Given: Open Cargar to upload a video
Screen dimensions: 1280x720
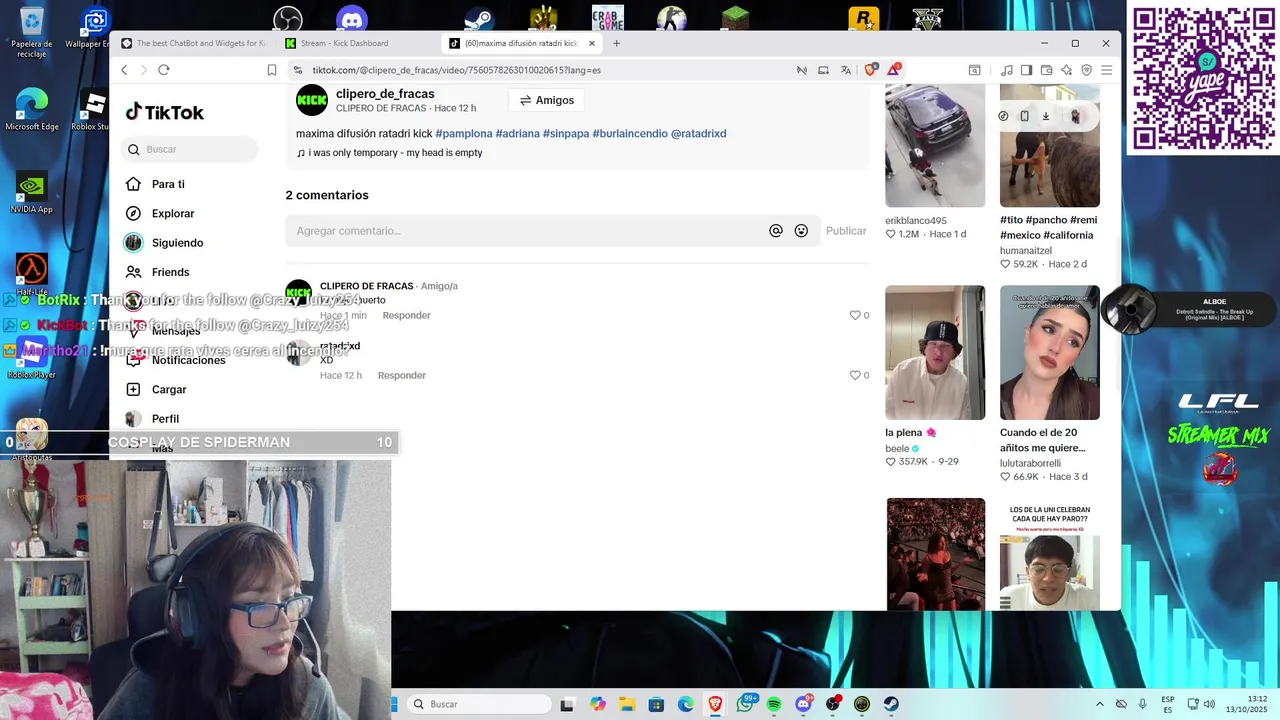Looking at the screenshot, I should point(169,389).
